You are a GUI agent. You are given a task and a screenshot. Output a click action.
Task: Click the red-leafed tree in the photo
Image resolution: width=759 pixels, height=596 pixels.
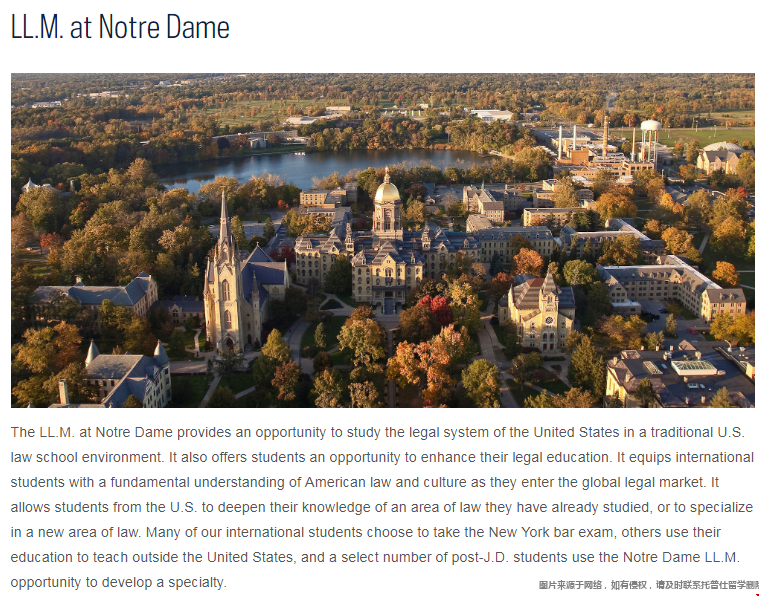437,310
